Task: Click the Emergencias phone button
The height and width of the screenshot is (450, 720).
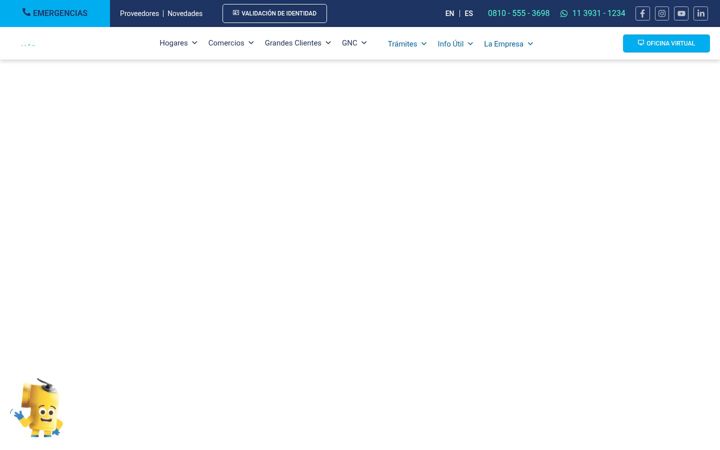Action: [55, 13]
